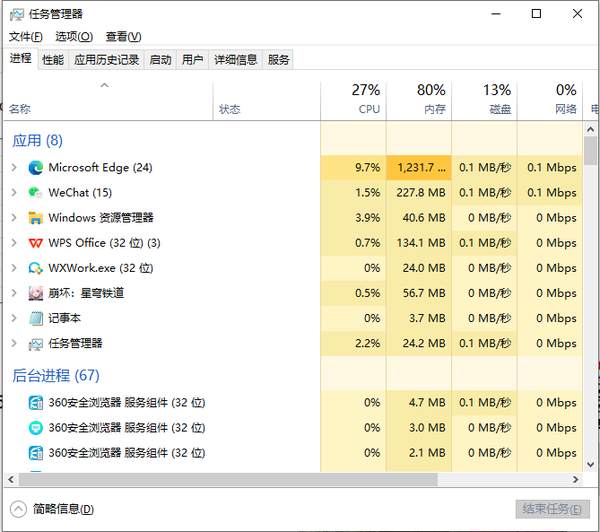This screenshot has width=600, height=532.
Task: Click WPS Office memory value 134.1 MB
Action: tap(421, 243)
